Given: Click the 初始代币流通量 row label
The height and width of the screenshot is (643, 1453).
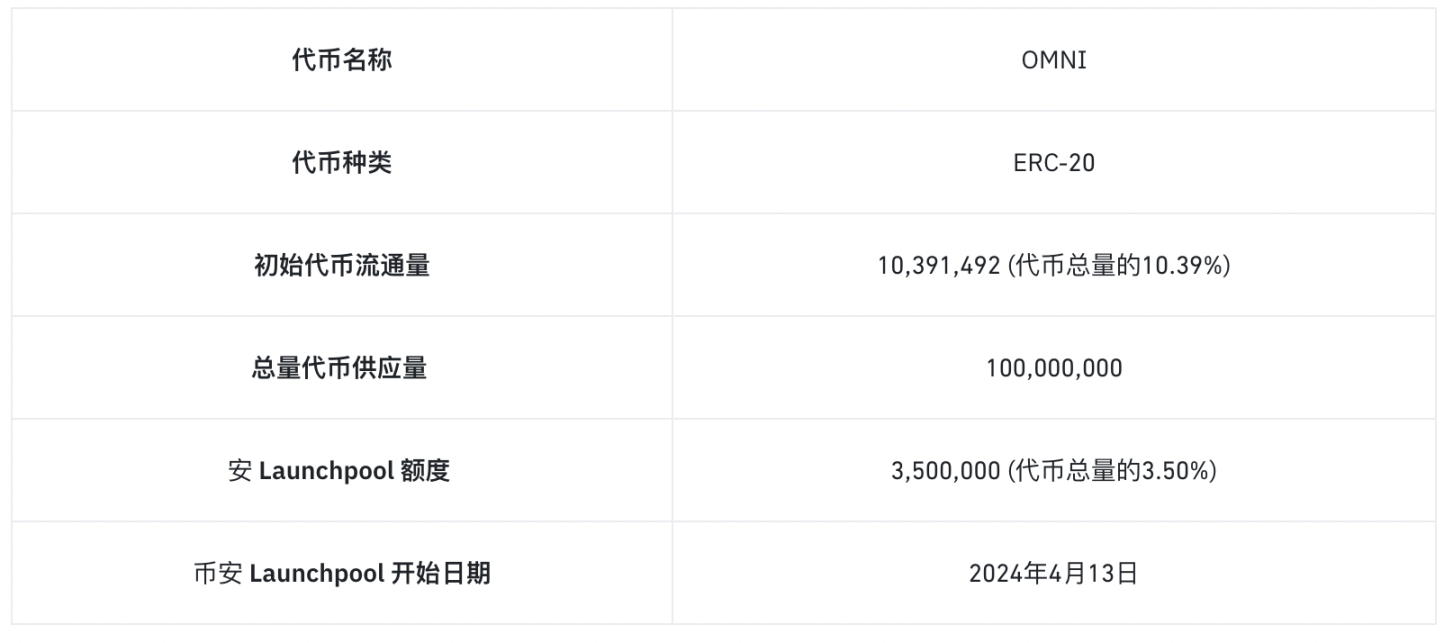Looking at the screenshot, I should click(341, 265).
